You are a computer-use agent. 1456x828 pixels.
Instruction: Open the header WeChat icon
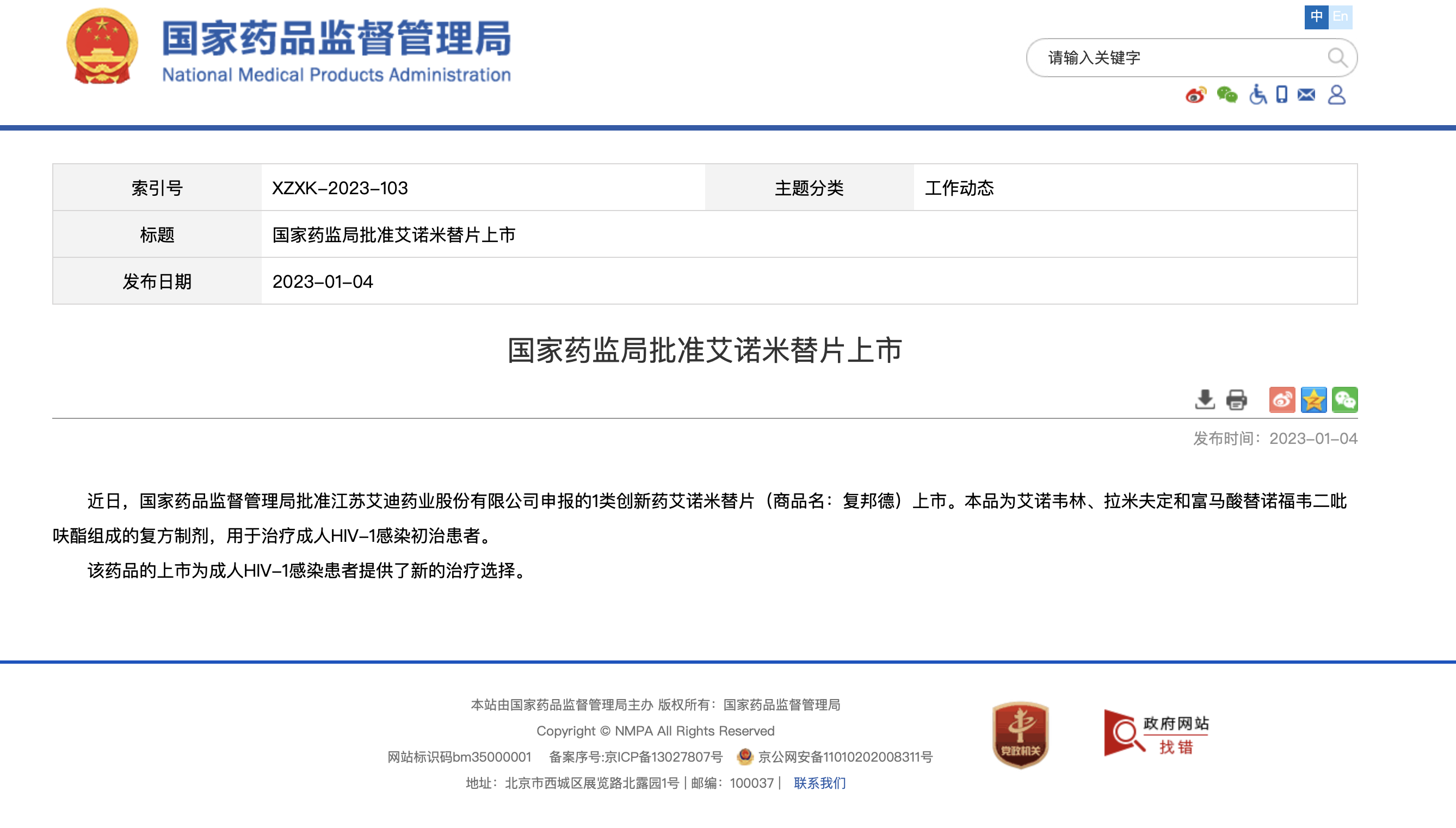(1227, 95)
